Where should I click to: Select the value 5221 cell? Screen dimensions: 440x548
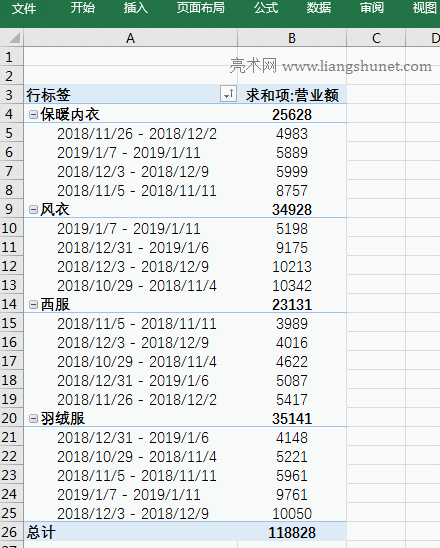pyautogui.click(x=292, y=456)
